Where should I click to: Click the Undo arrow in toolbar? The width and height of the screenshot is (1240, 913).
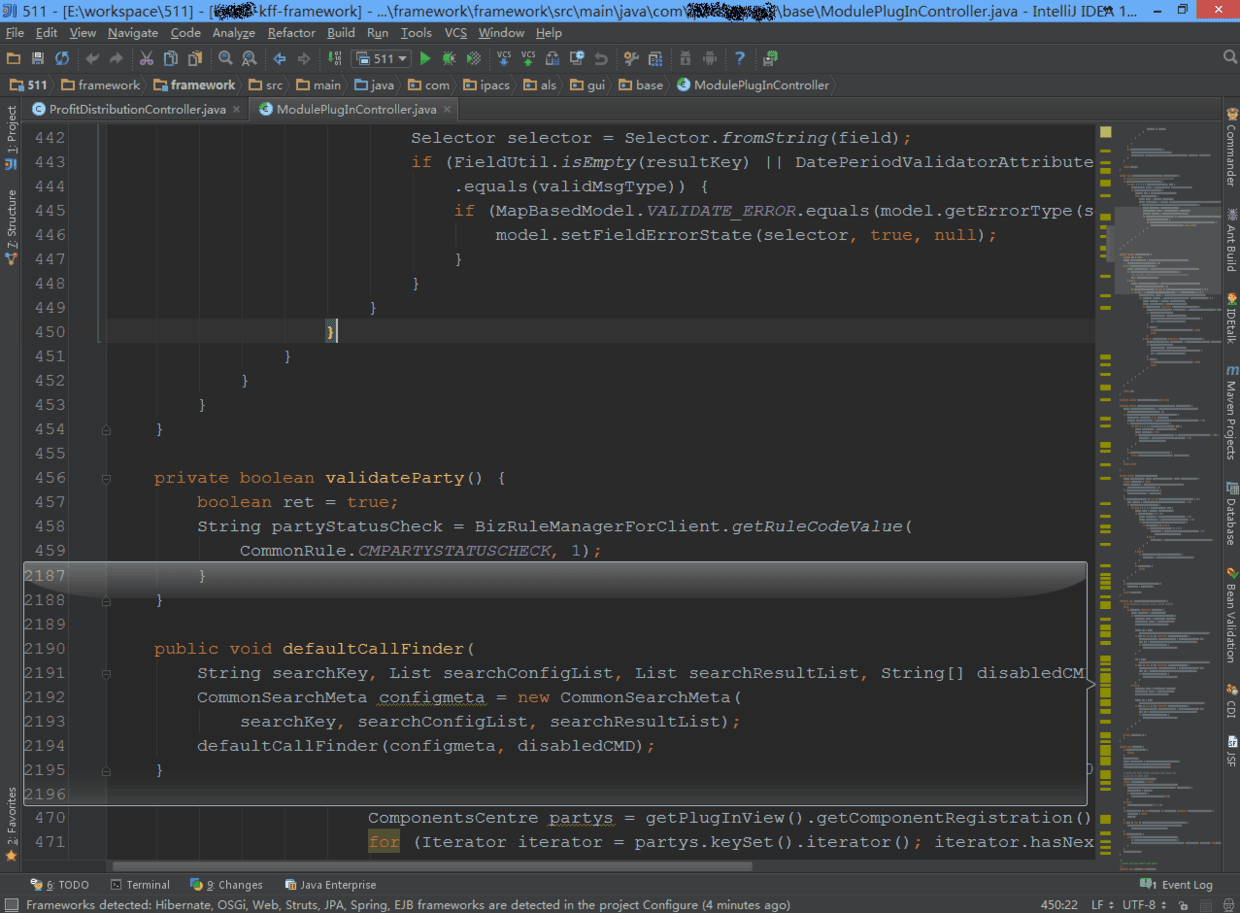click(x=92, y=59)
